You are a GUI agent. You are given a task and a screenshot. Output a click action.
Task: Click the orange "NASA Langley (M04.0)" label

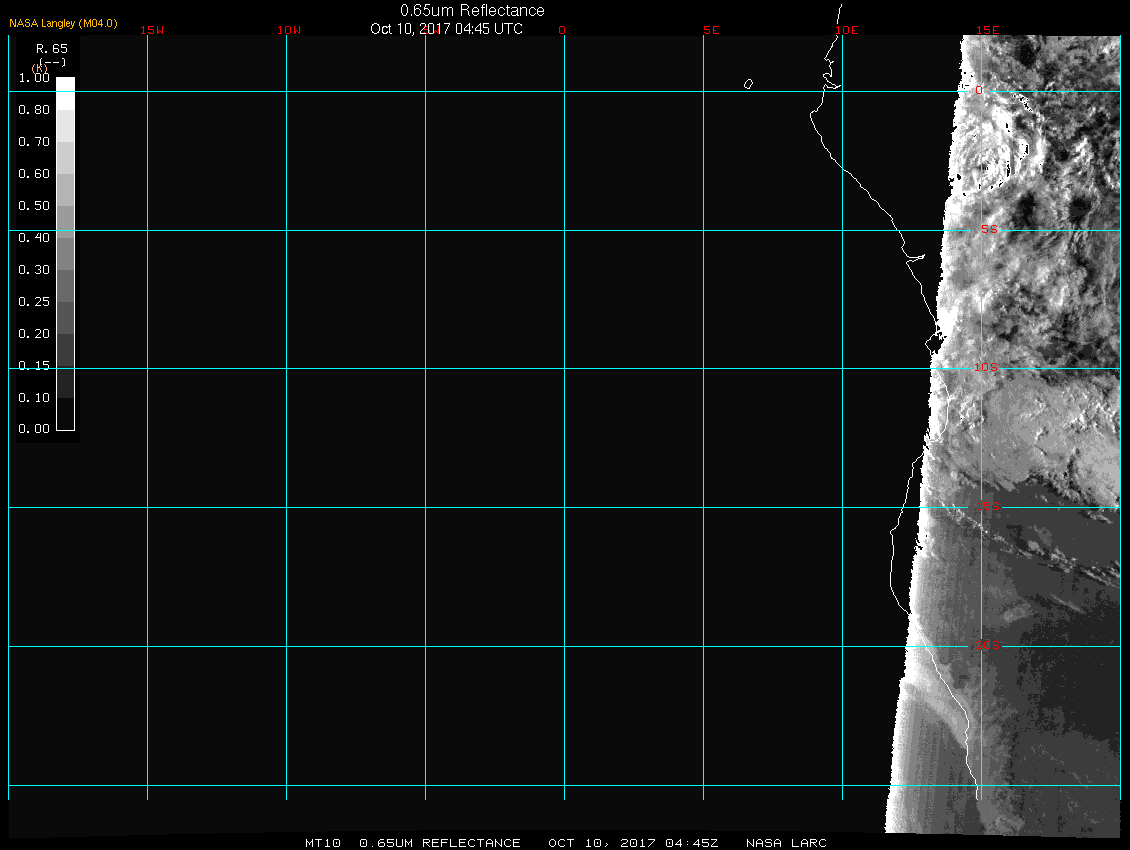63,23
